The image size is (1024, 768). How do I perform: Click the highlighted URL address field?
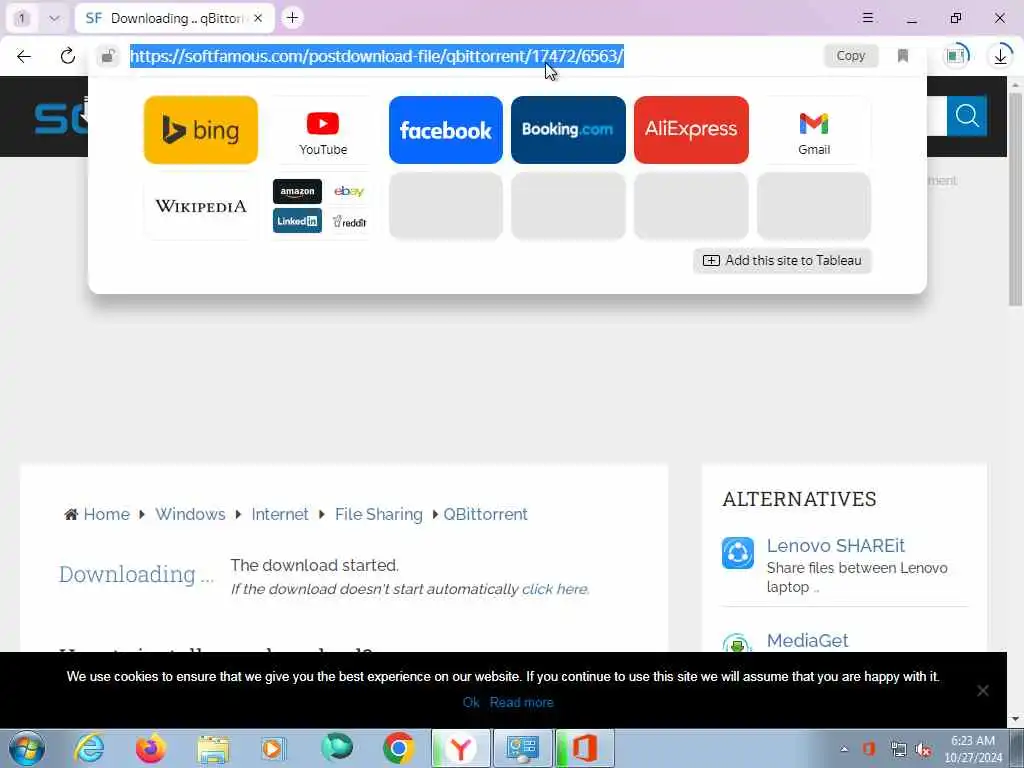coord(377,56)
